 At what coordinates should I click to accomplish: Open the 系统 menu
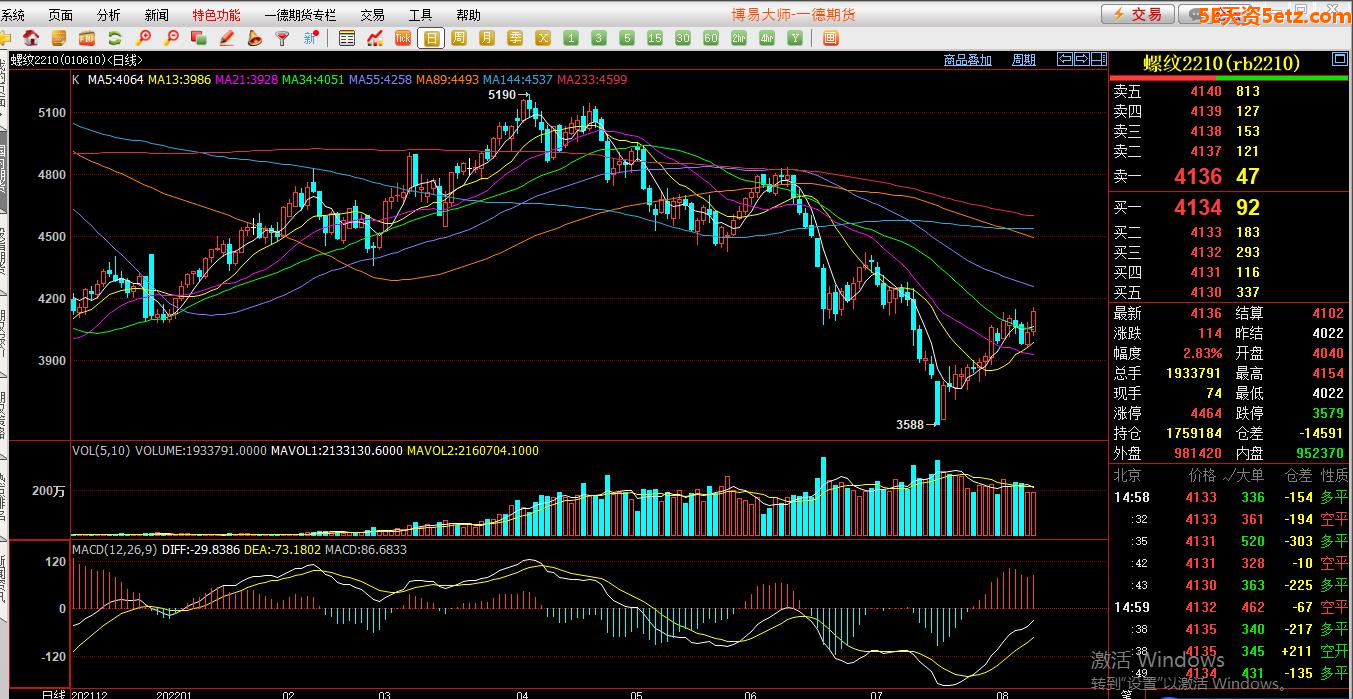(x=13, y=15)
